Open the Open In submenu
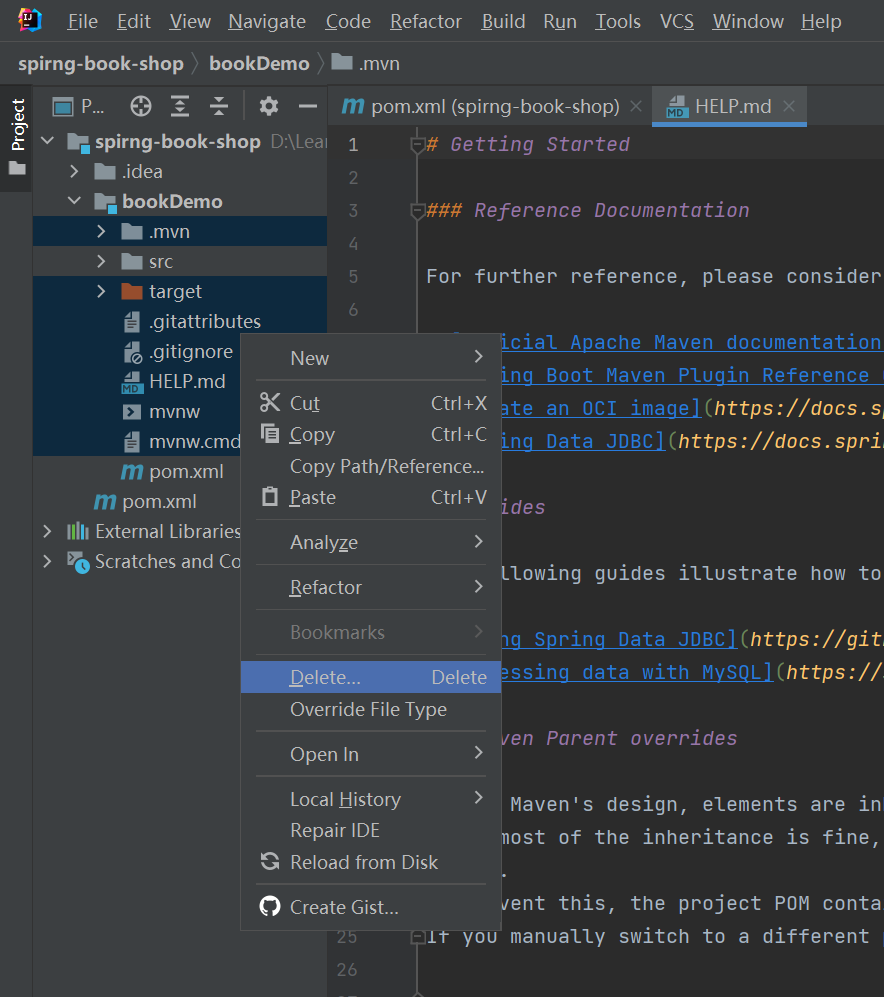Screen dimensions: 884x997 [x=371, y=754]
